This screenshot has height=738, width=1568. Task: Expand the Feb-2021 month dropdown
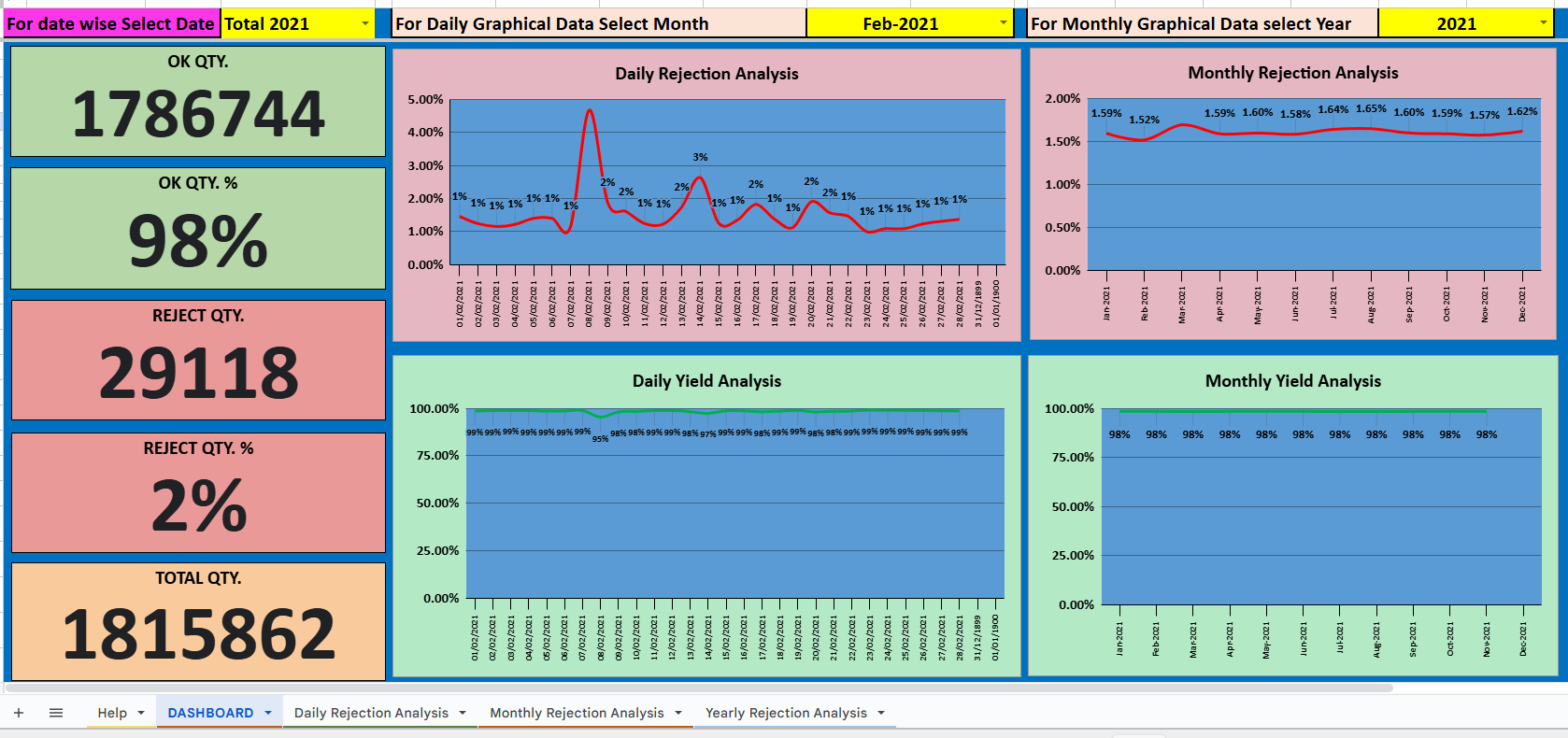(x=1004, y=23)
